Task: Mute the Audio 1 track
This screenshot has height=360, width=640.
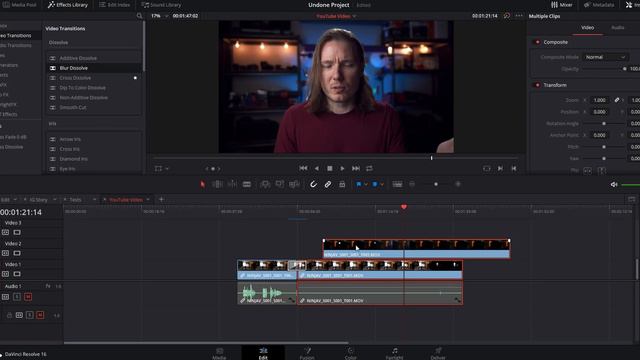Action: pyautogui.click(x=28, y=297)
